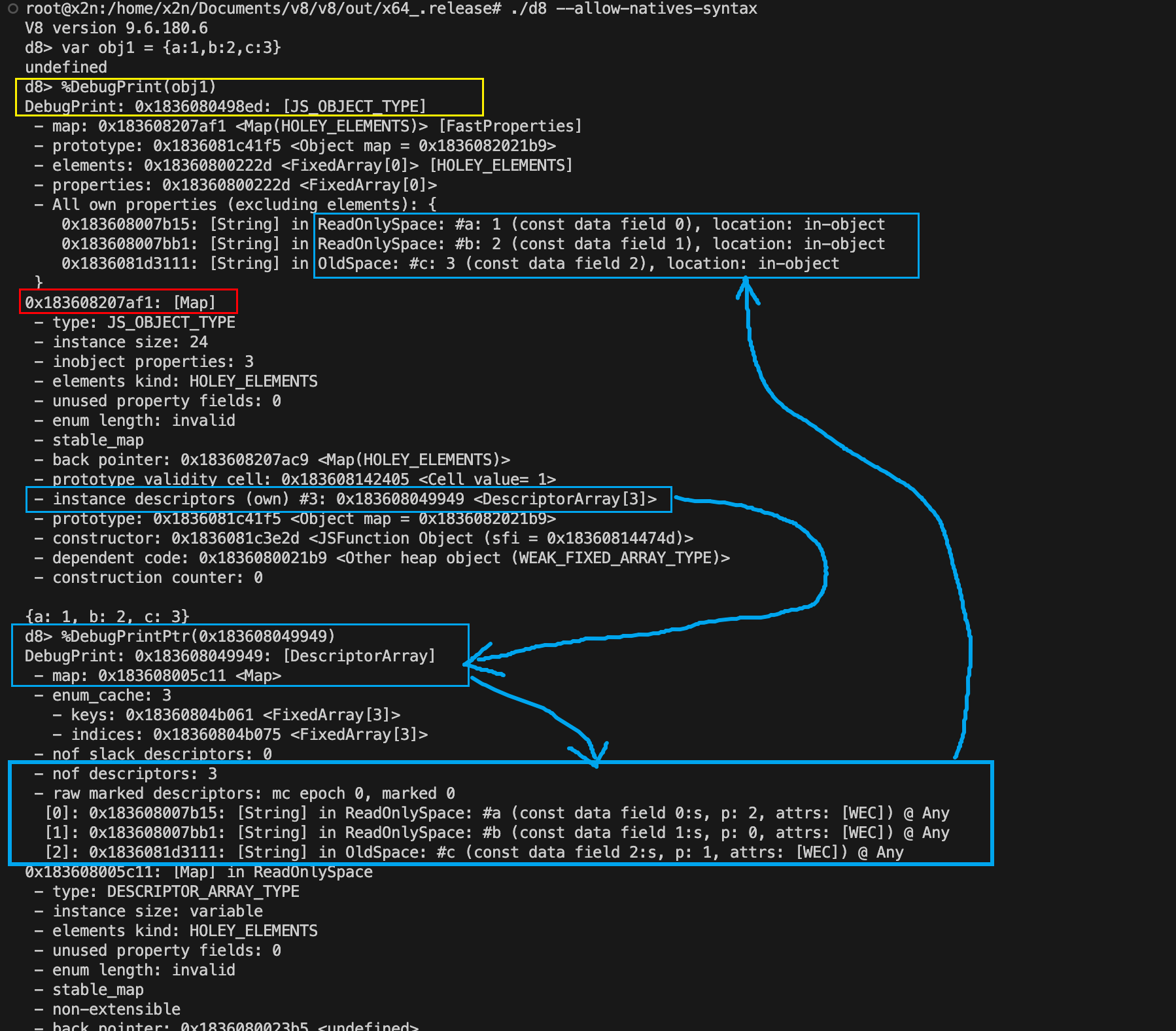Click the circle command marker beside the prompt
Image resolution: width=1176 pixels, height=1031 pixels.
pos(12,9)
